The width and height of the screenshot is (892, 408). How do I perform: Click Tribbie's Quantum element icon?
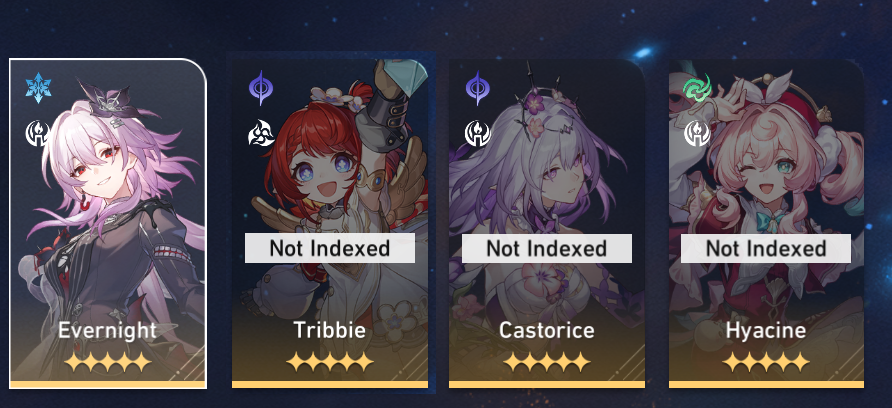tap(261, 88)
